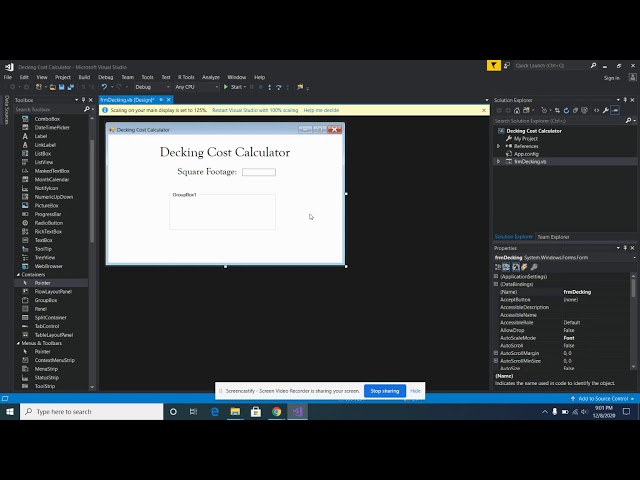Click Solution Explorer Home icon
The height and width of the screenshot is (480, 640).
517,110
